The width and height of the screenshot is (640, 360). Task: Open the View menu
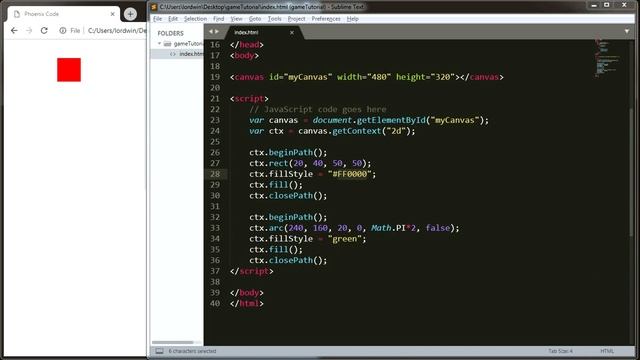click(236, 19)
